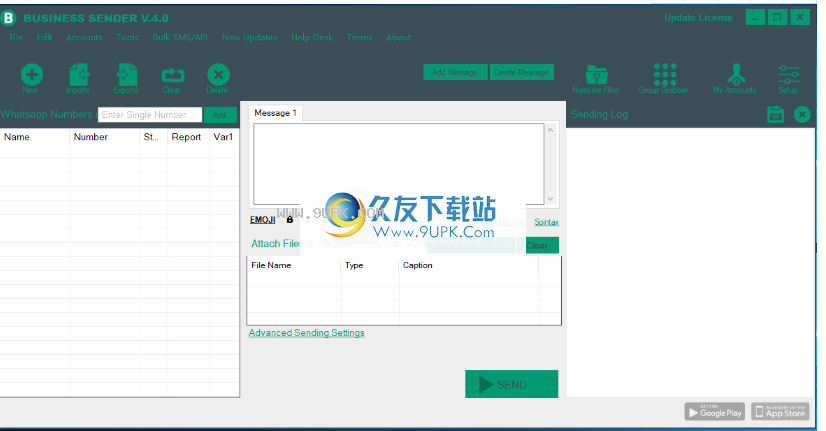Click the Business Sender logo icon
Image resolution: width=826 pixels, height=431 pixels.
point(8,18)
